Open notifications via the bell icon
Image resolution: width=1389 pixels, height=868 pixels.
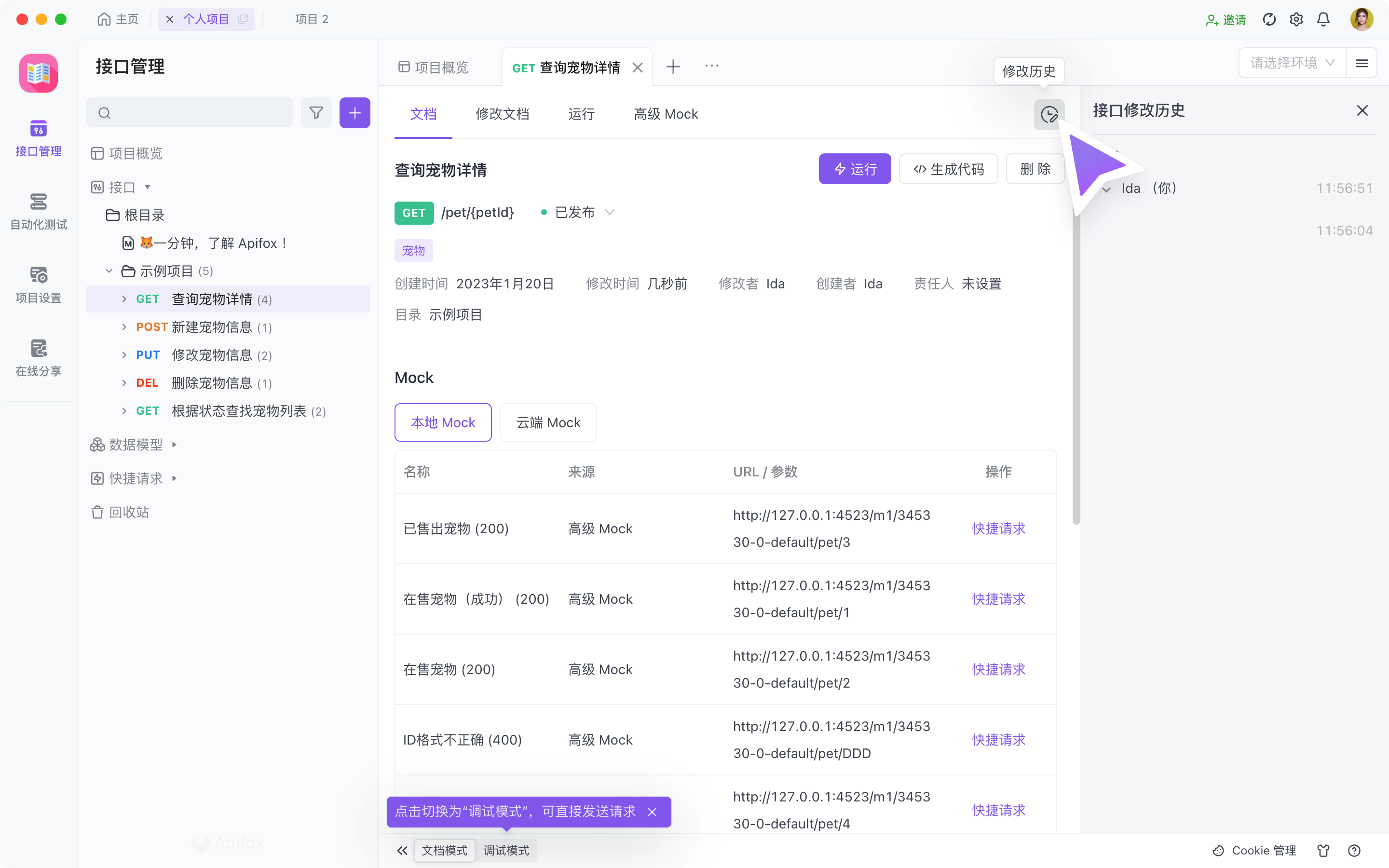[x=1322, y=19]
